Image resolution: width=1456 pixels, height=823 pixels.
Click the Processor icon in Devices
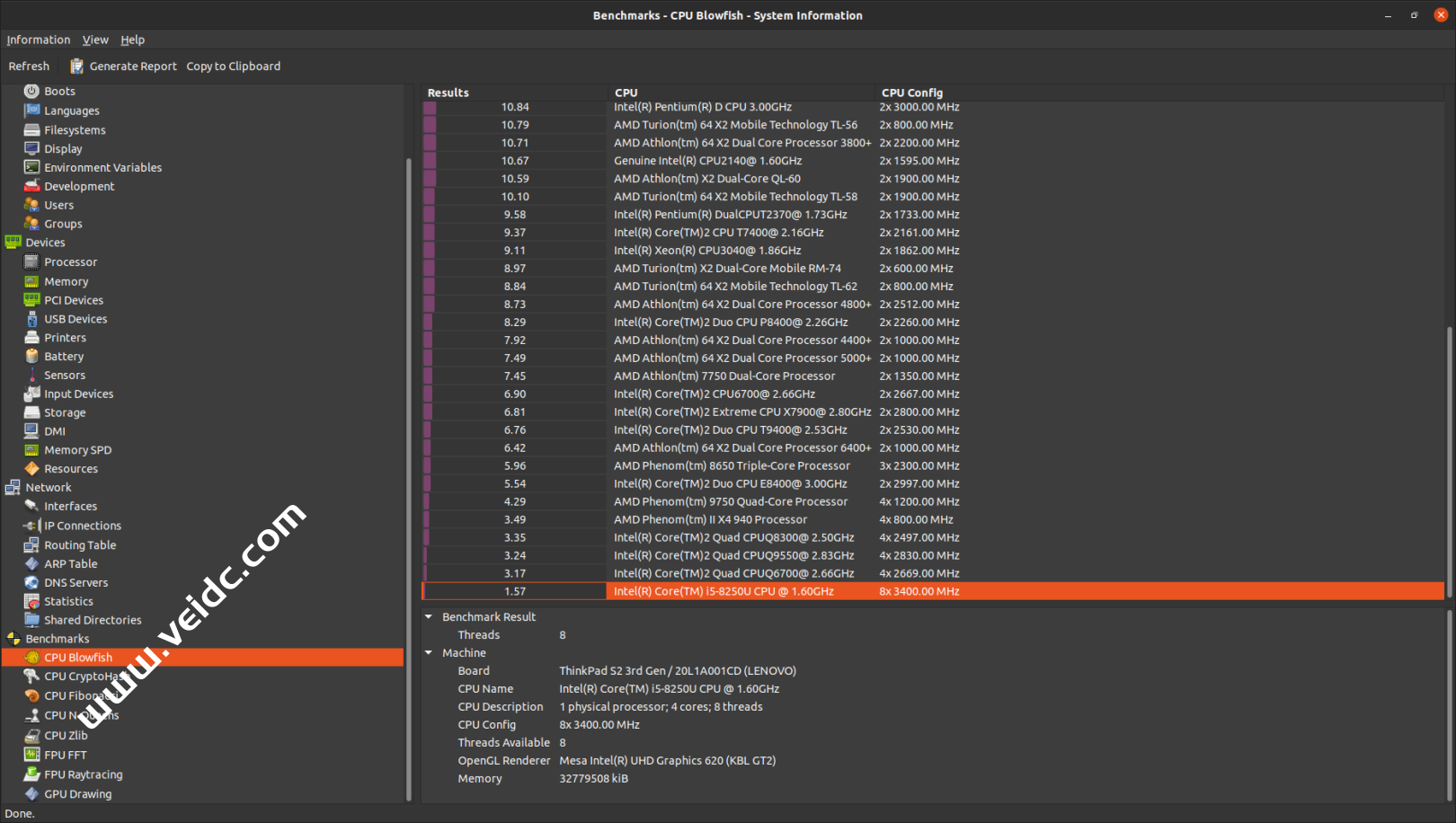coord(31,262)
